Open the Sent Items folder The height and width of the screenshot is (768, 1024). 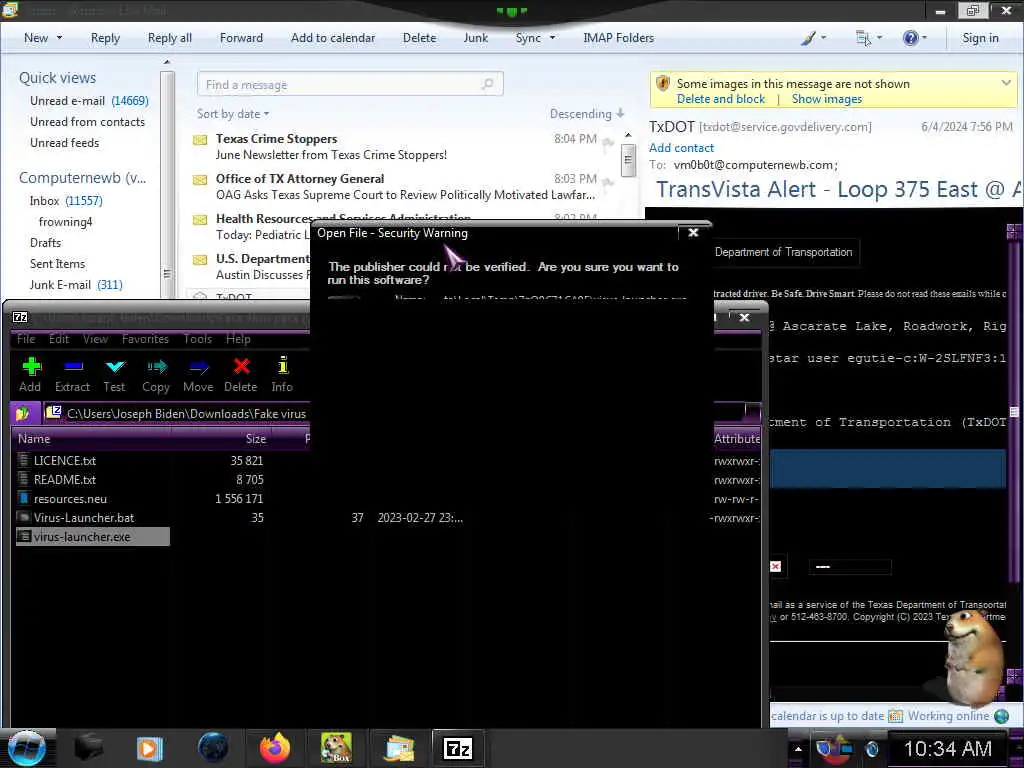point(57,264)
